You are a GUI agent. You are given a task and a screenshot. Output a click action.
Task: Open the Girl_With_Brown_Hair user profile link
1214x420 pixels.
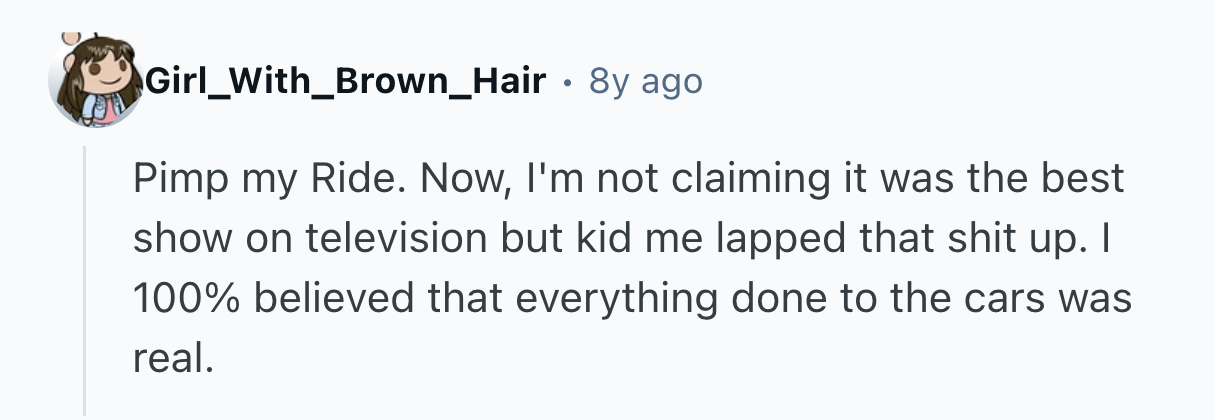tap(345, 82)
